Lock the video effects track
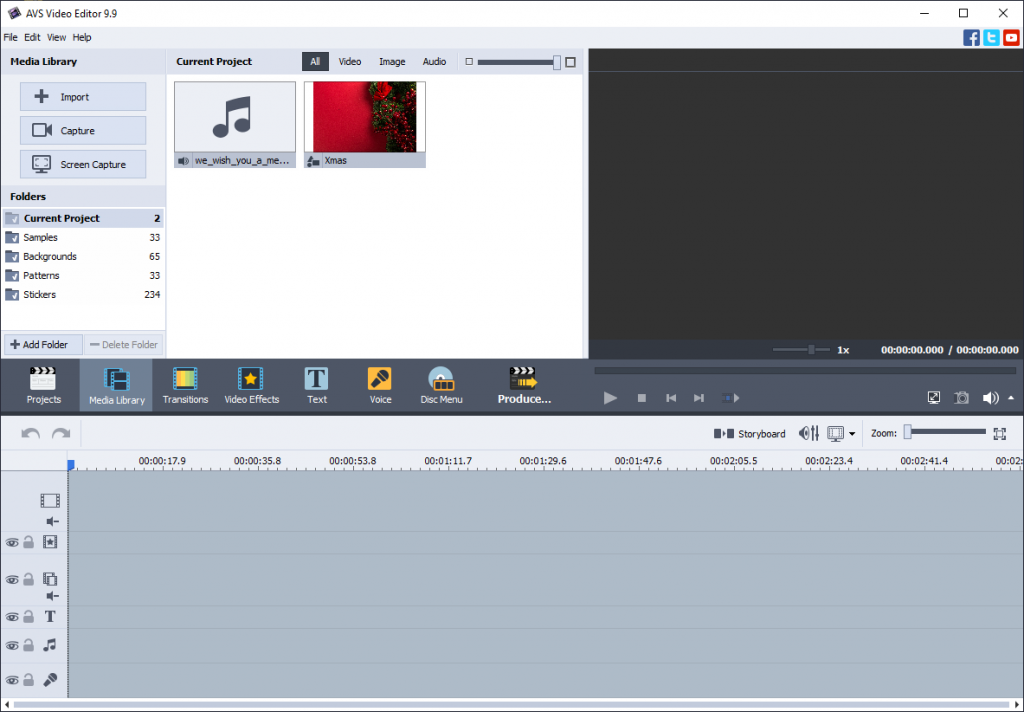This screenshot has height=712, width=1024. pyautogui.click(x=28, y=542)
